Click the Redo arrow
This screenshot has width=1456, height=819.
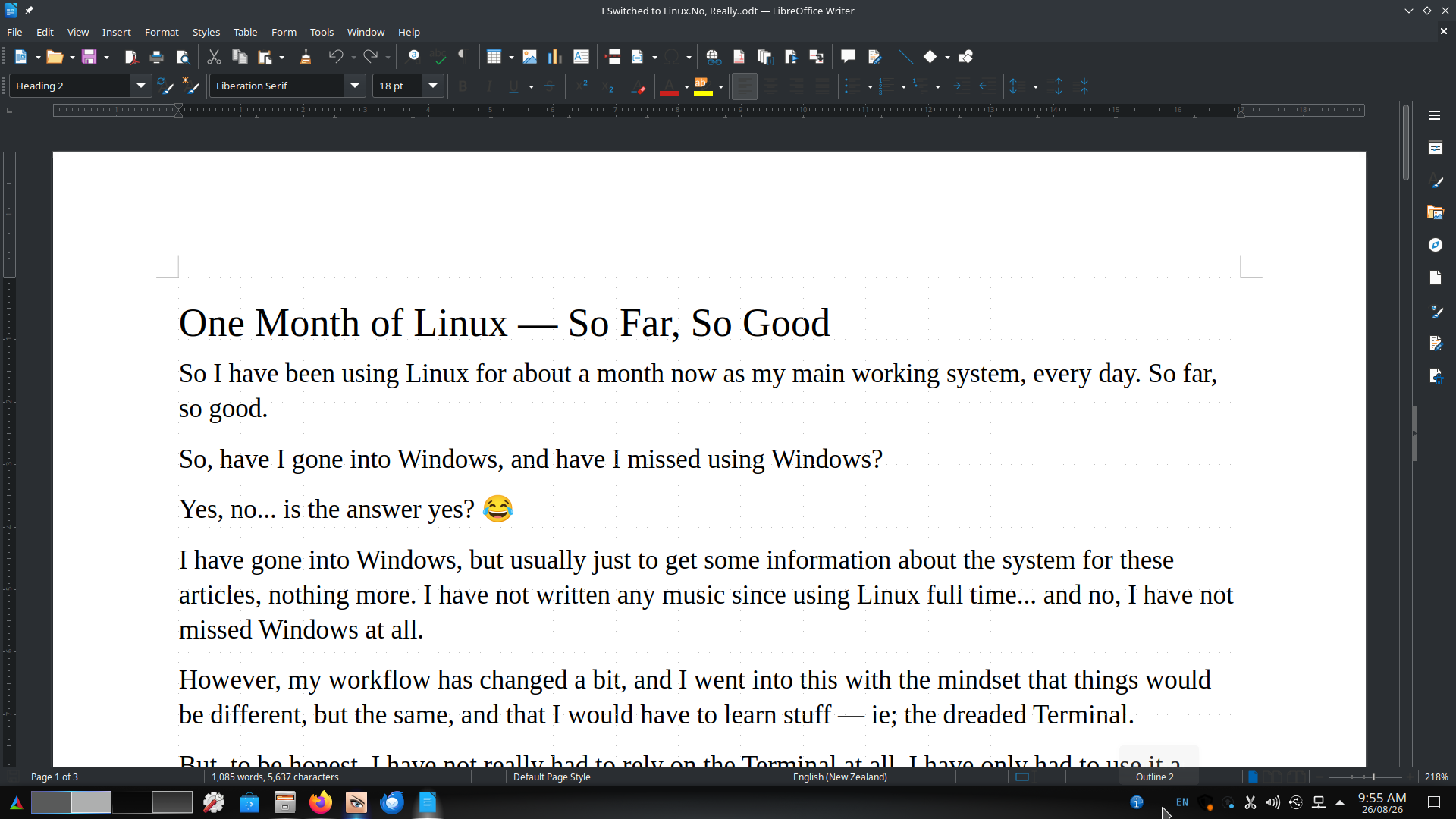point(370,57)
